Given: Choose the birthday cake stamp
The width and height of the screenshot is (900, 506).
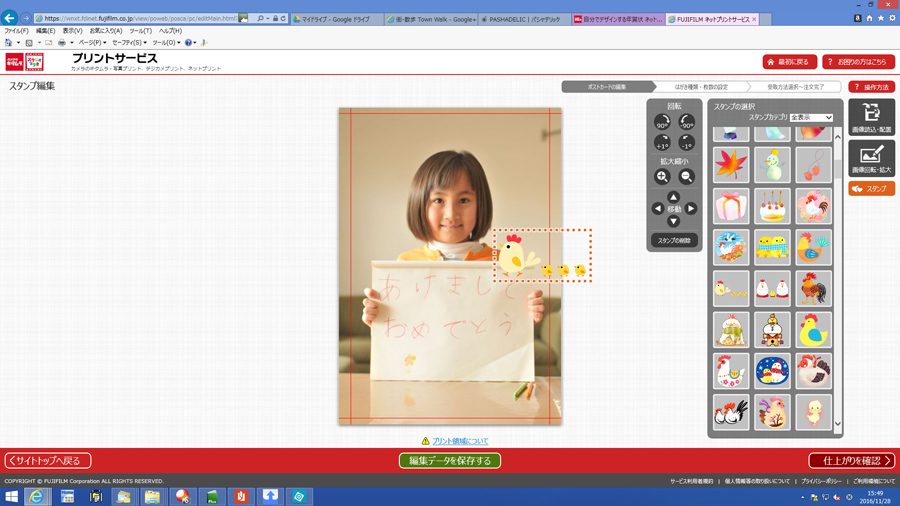Looking at the screenshot, I should pos(772,206).
